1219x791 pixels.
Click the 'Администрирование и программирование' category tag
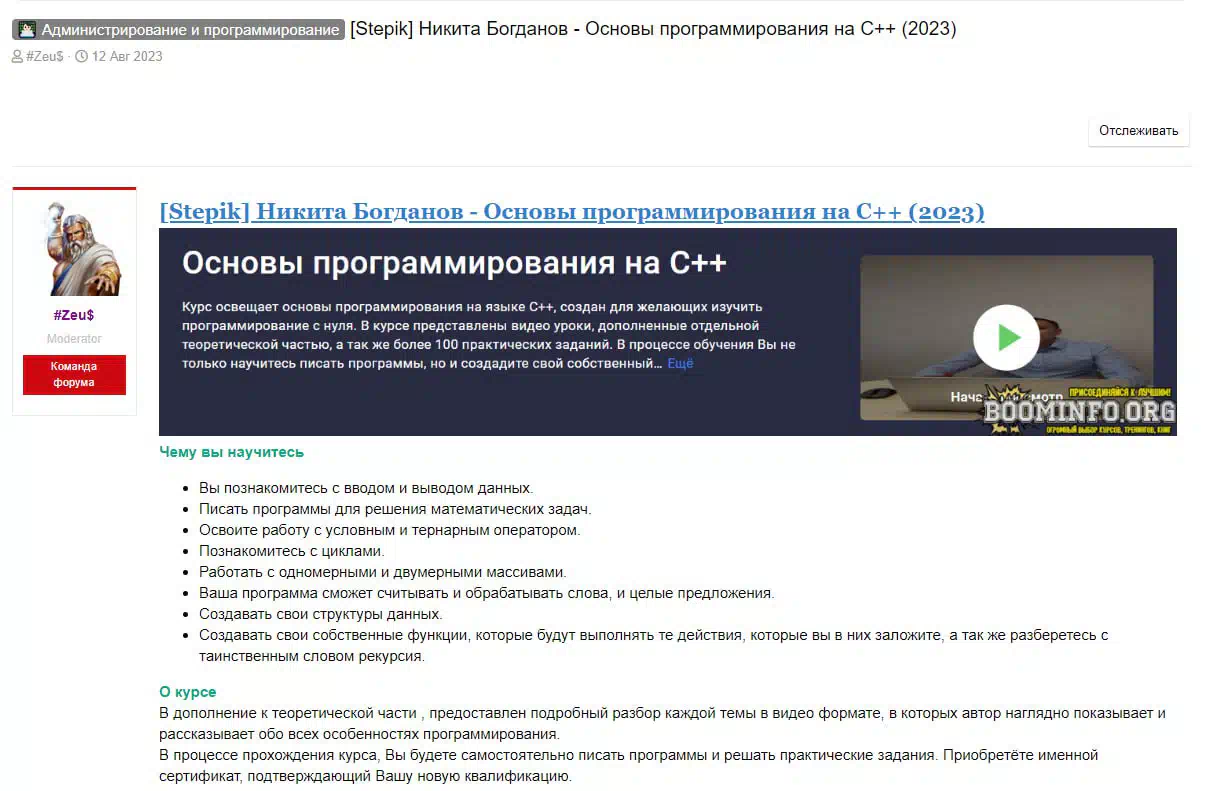coord(178,30)
